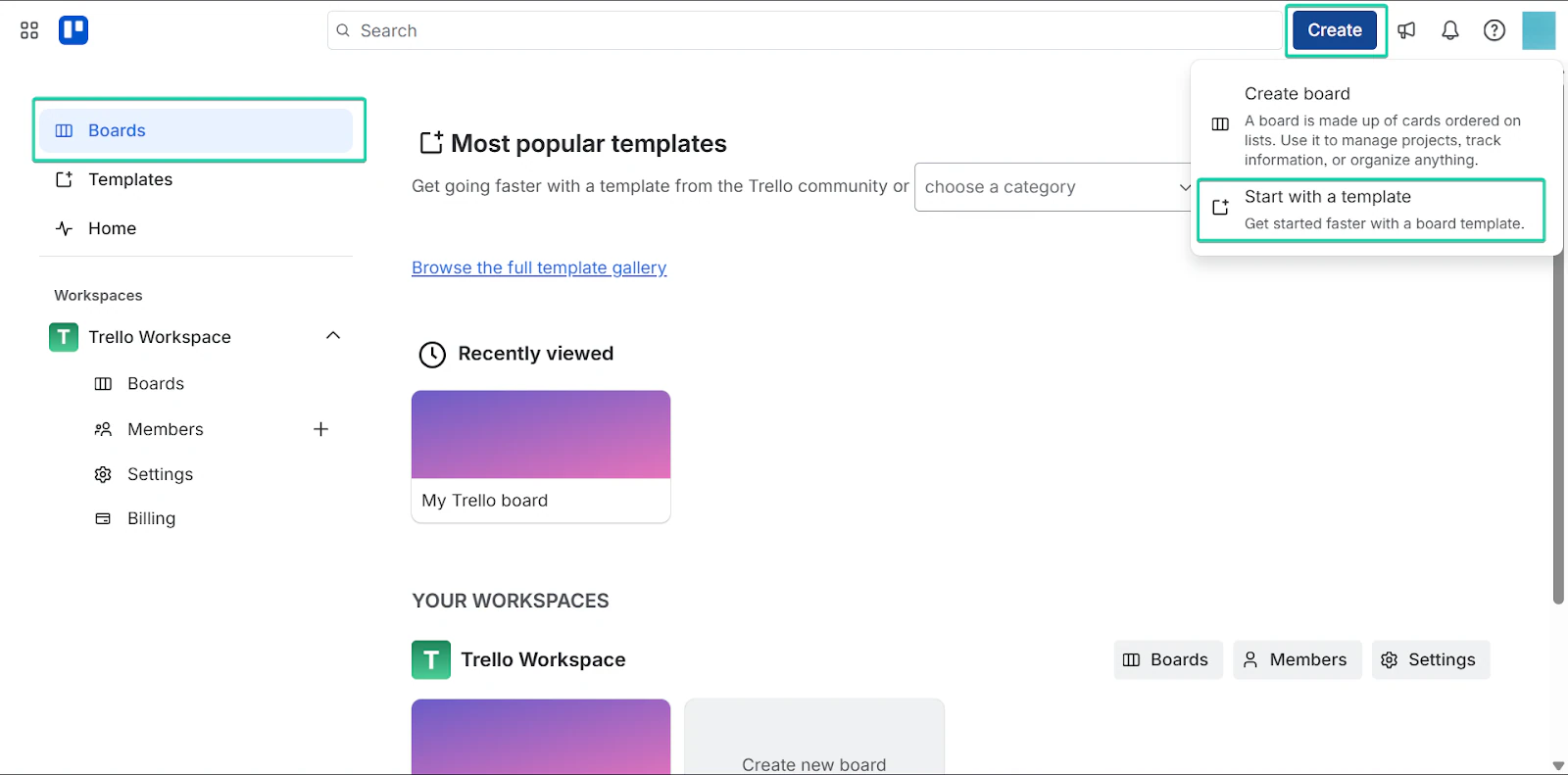The height and width of the screenshot is (775, 1568).
Task: Click the template icon by Most popular templates
Action: pyautogui.click(x=431, y=143)
